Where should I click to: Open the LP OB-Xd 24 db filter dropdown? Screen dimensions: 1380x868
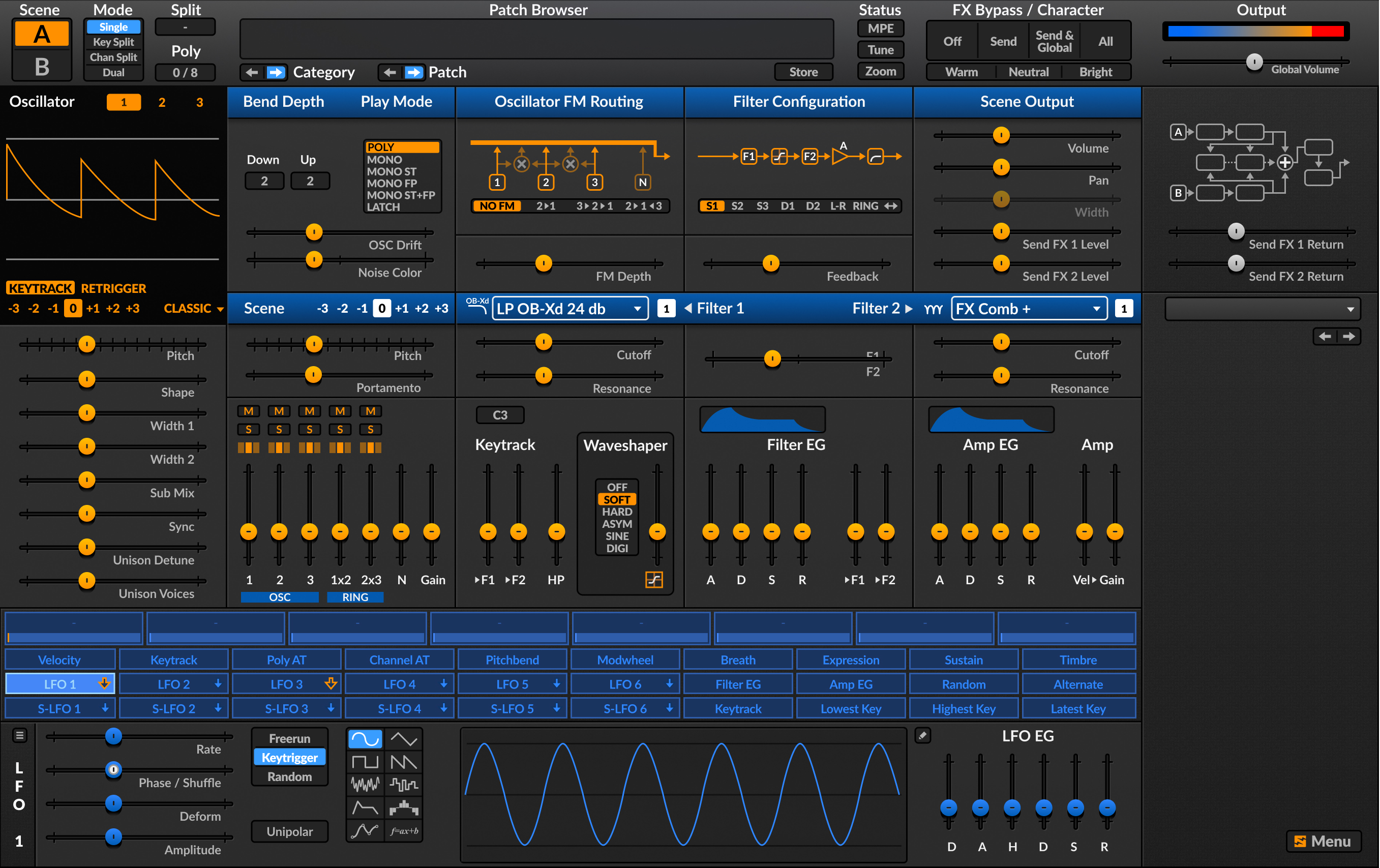[569, 309]
